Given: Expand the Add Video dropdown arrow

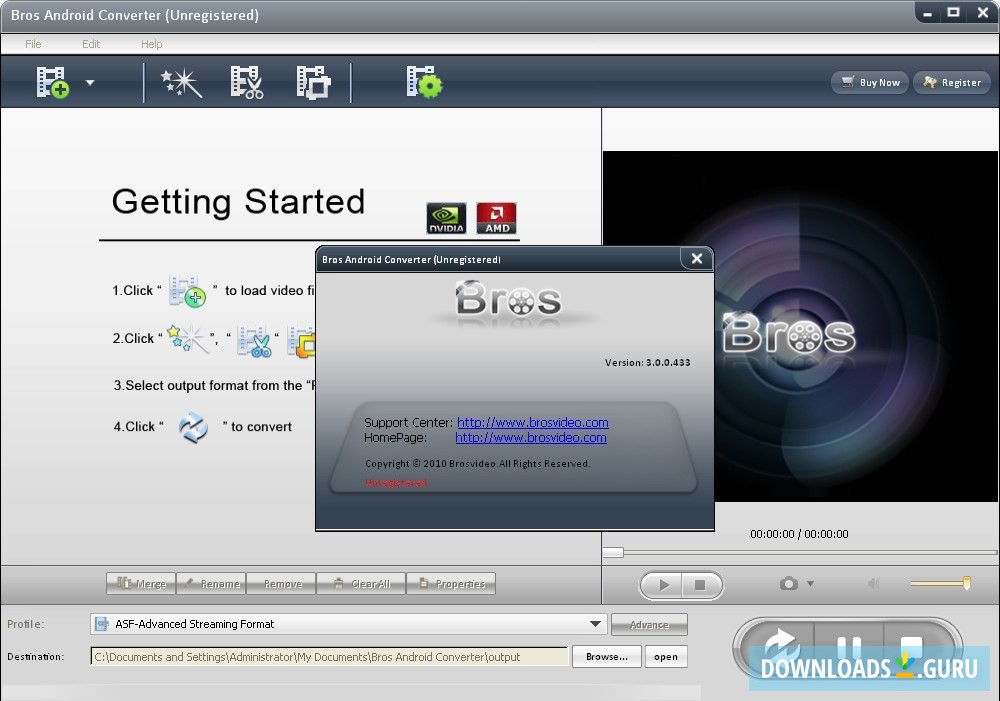Looking at the screenshot, I should [x=90, y=82].
